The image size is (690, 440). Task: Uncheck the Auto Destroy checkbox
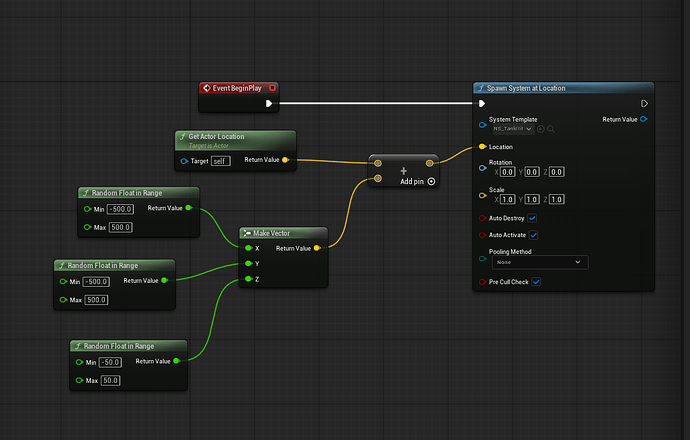tap(532, 218)
